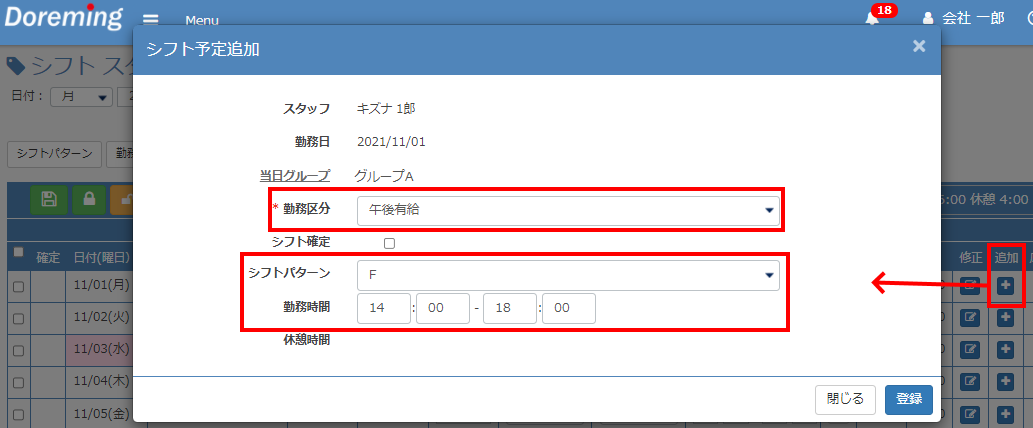Click the start minute field next to 14
1033x428 pixels.
coord(443,309)
